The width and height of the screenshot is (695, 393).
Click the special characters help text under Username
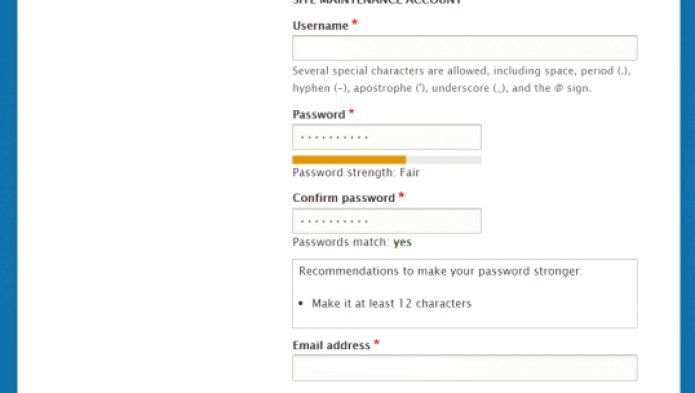[x=461, y=79]
